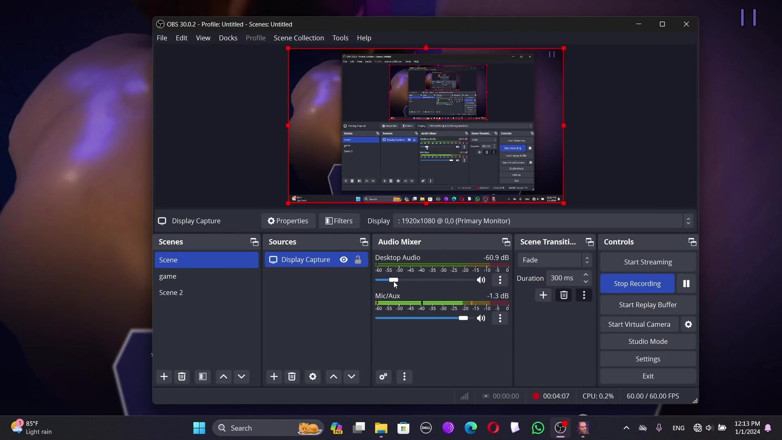Open scene filters icon in Scenes panel

202,377
